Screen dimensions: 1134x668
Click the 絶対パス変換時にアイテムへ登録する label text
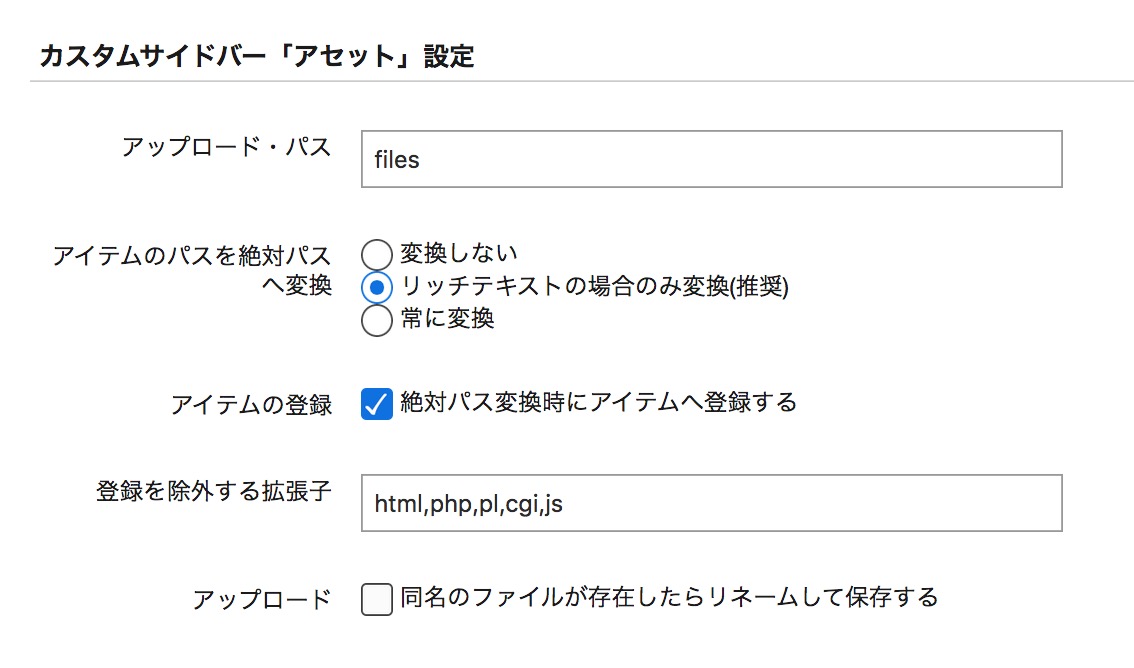[598, 402]
